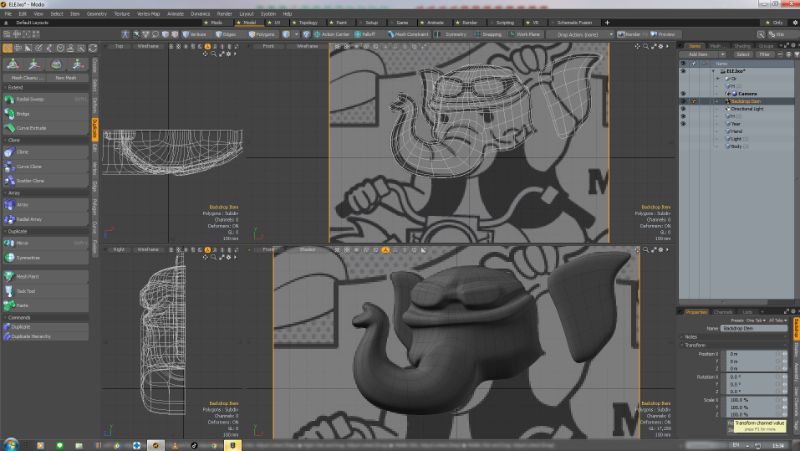The width and height of the screenshot is (800, 451).
Task: Open the Falloff options
Action: [365, 34]
